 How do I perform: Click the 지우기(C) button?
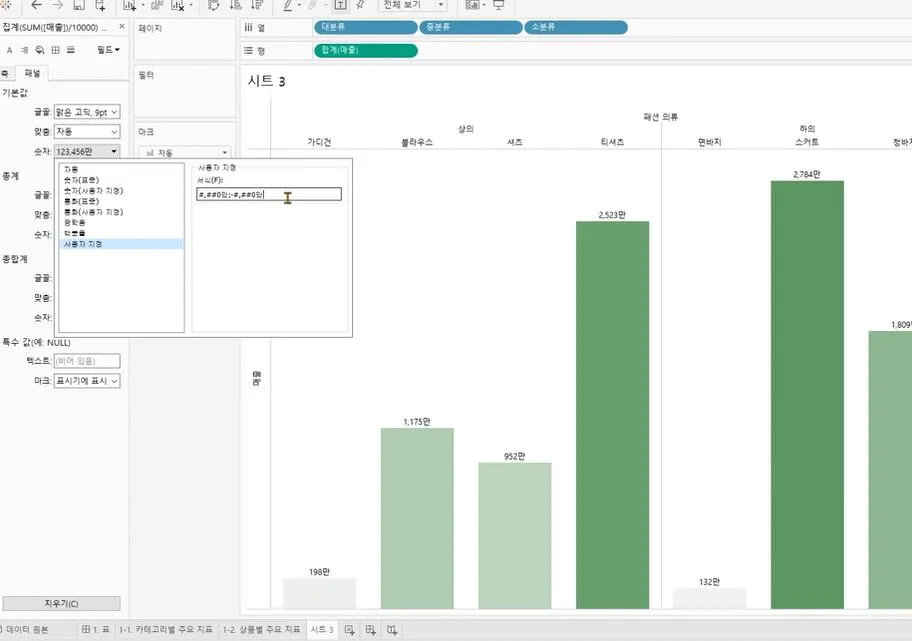point(61,604)
